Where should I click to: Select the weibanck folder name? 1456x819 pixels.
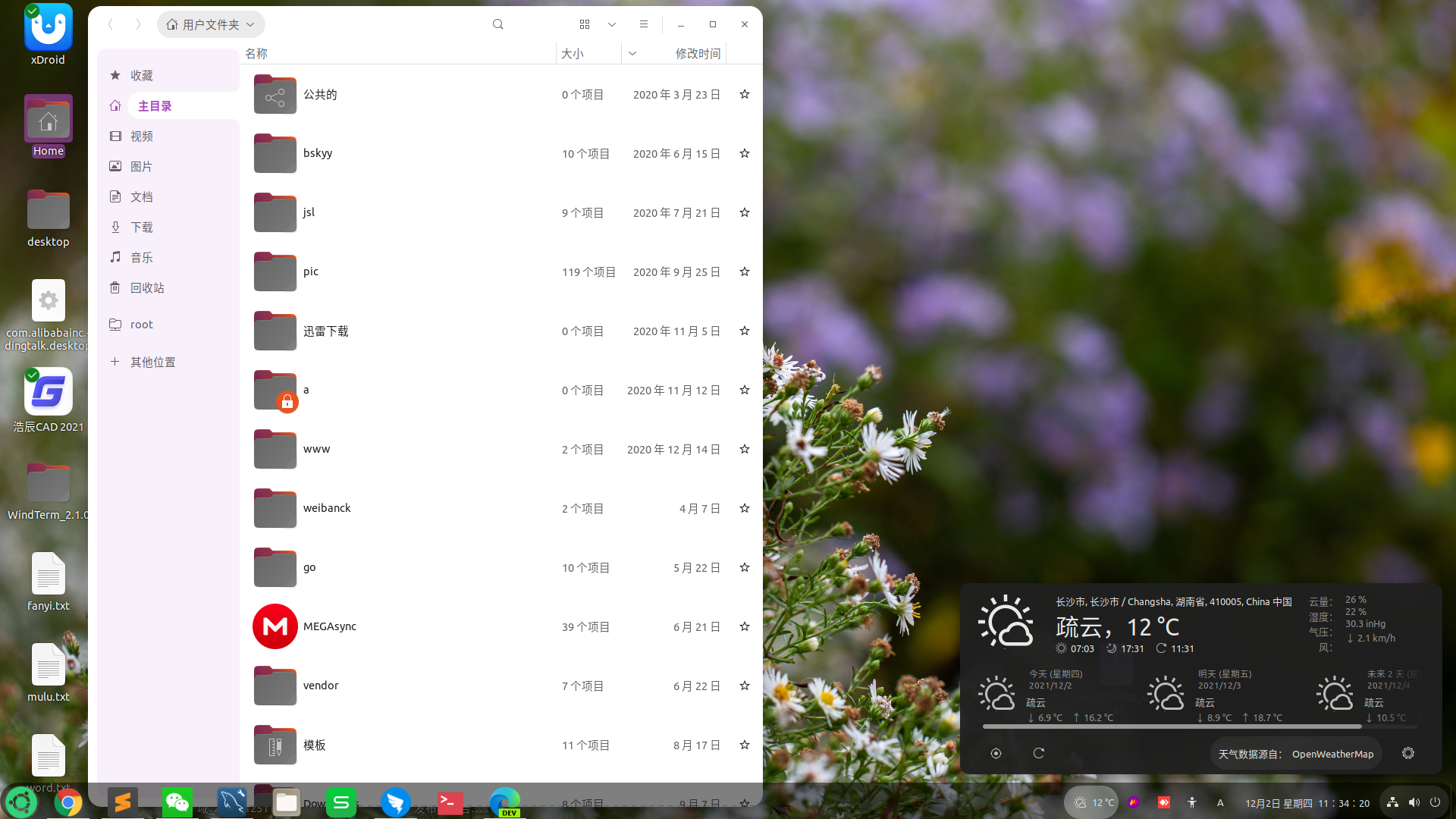(x=327, y=508)
